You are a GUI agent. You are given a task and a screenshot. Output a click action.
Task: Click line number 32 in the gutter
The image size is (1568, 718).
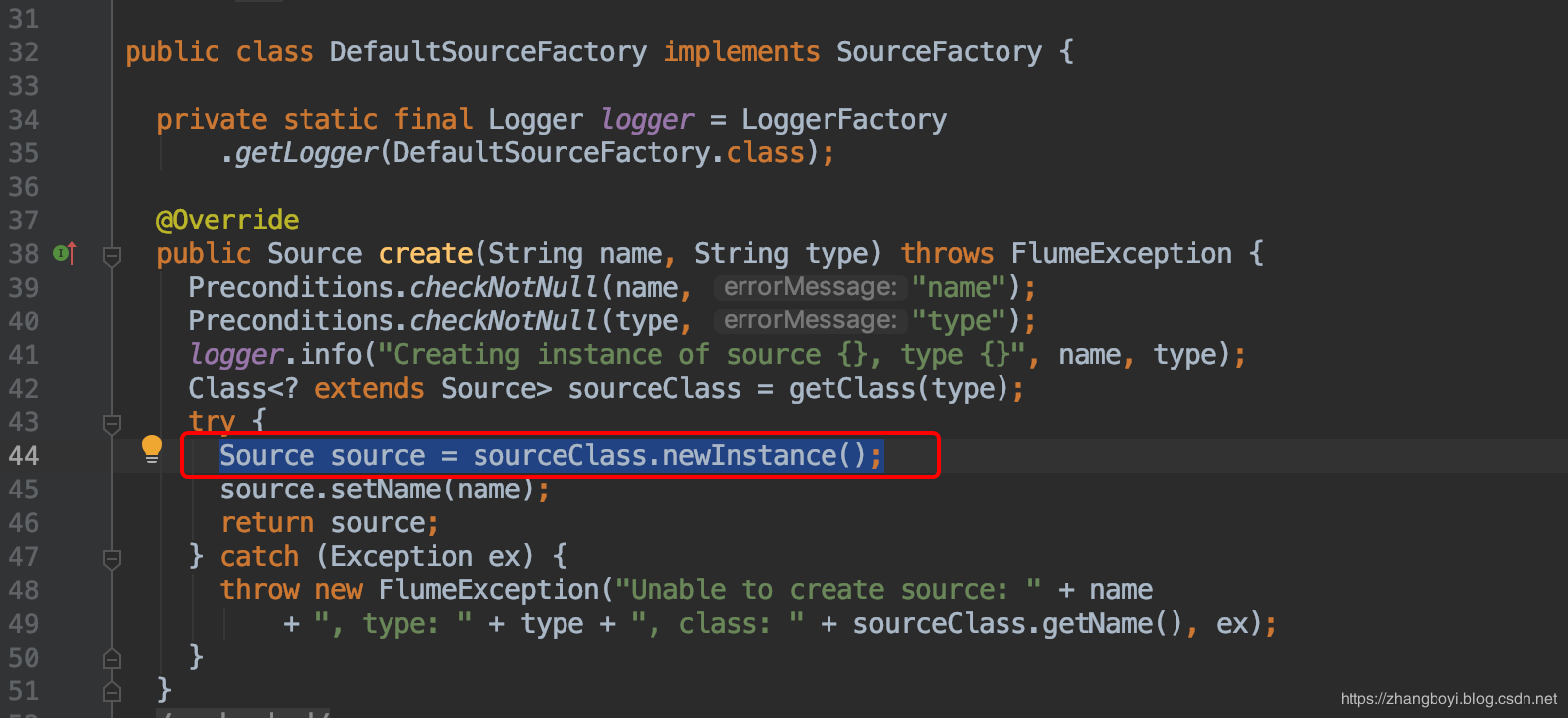pyautogui.click(x=24, y=52)
